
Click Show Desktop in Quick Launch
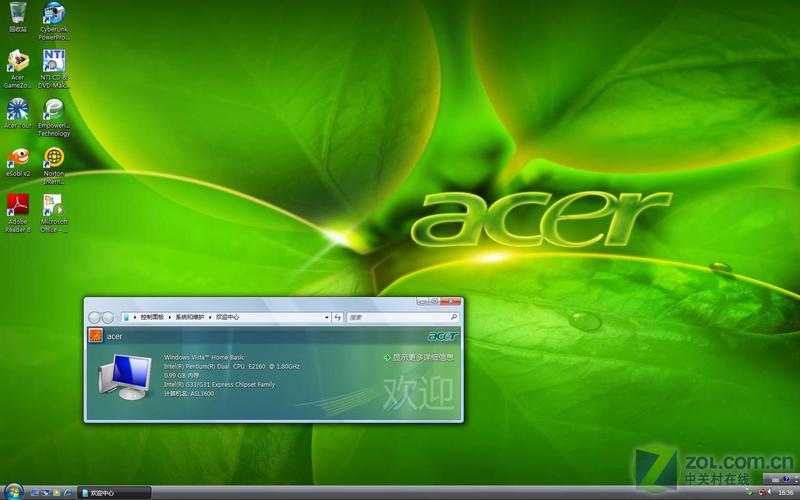tap(35, 492)
